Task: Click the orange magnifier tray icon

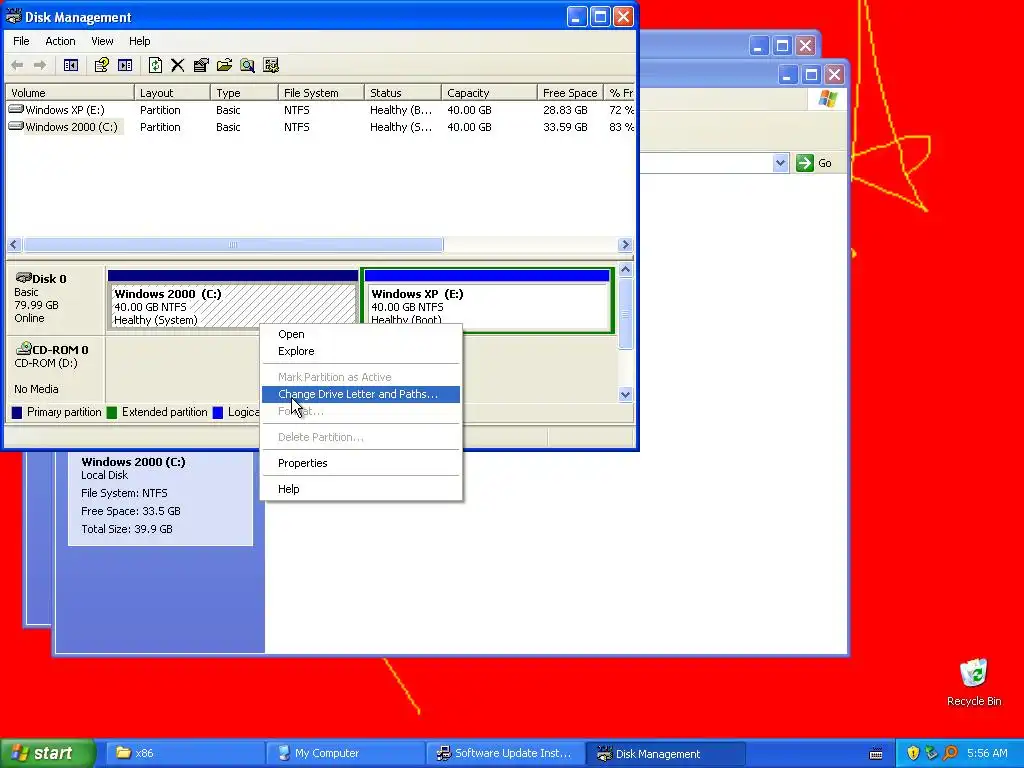Action: click(950, 753)
